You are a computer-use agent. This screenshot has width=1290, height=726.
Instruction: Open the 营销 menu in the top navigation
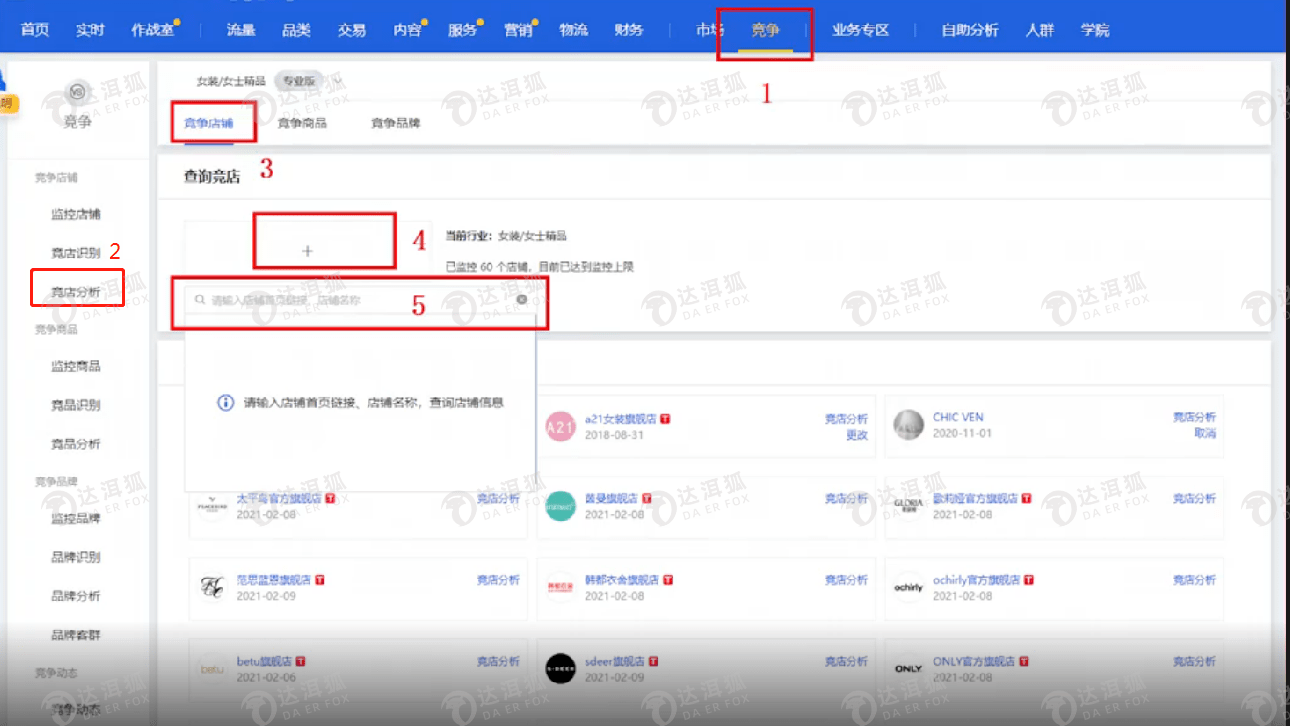[x=517, y=30]
